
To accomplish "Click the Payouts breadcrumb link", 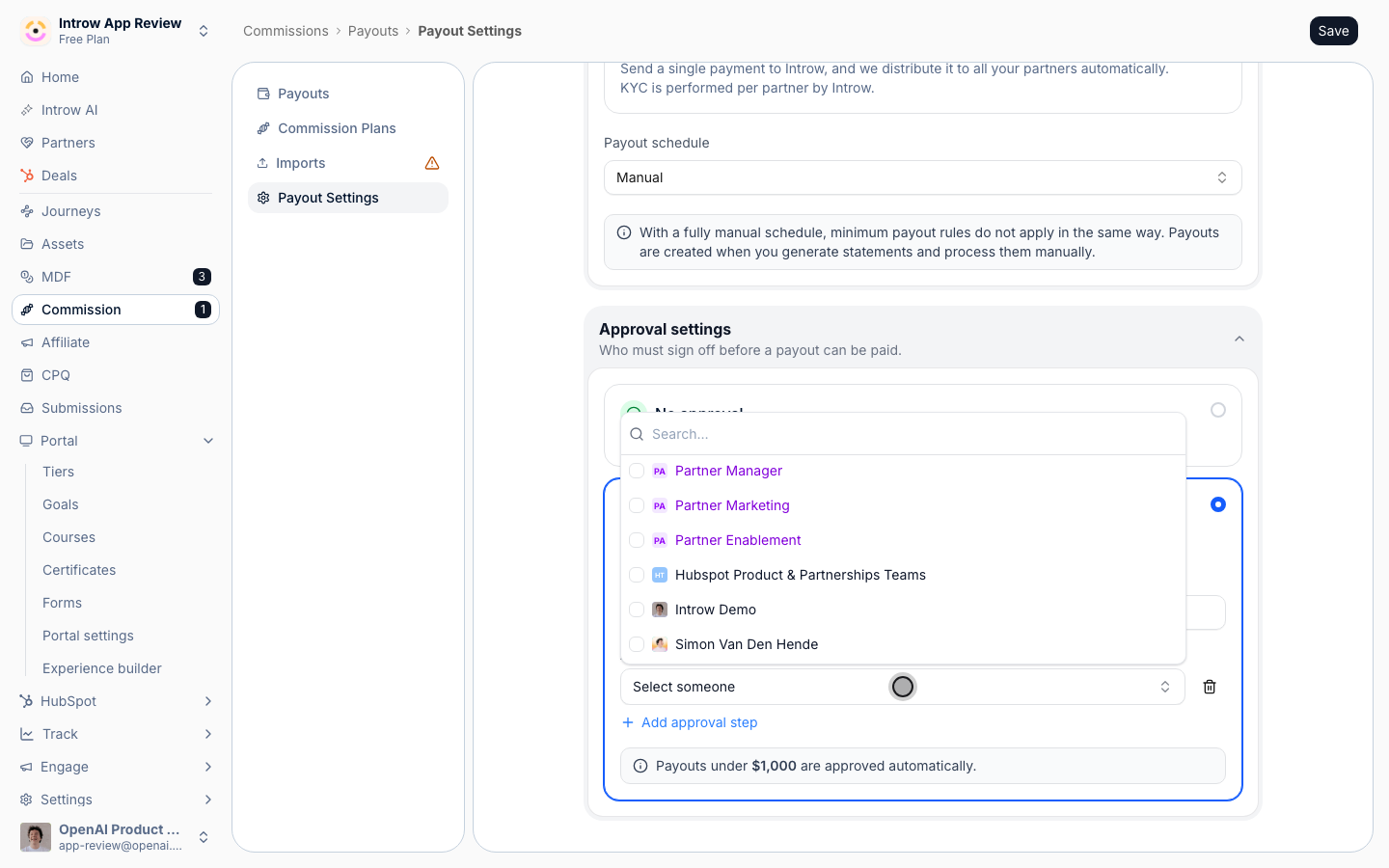I will (x=373, y=31).
